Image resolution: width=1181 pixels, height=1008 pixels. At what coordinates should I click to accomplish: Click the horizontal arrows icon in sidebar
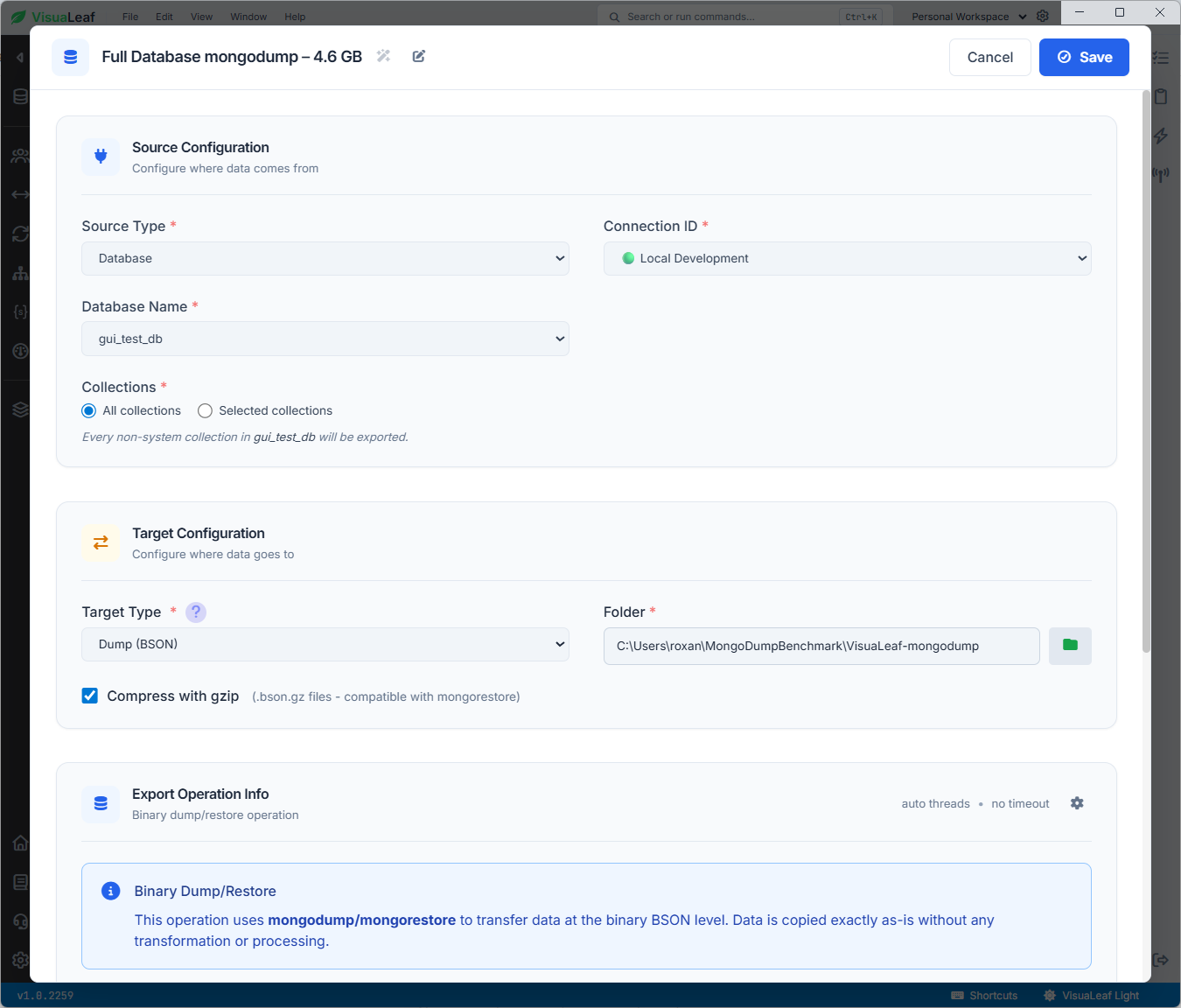tap(20, 194)
